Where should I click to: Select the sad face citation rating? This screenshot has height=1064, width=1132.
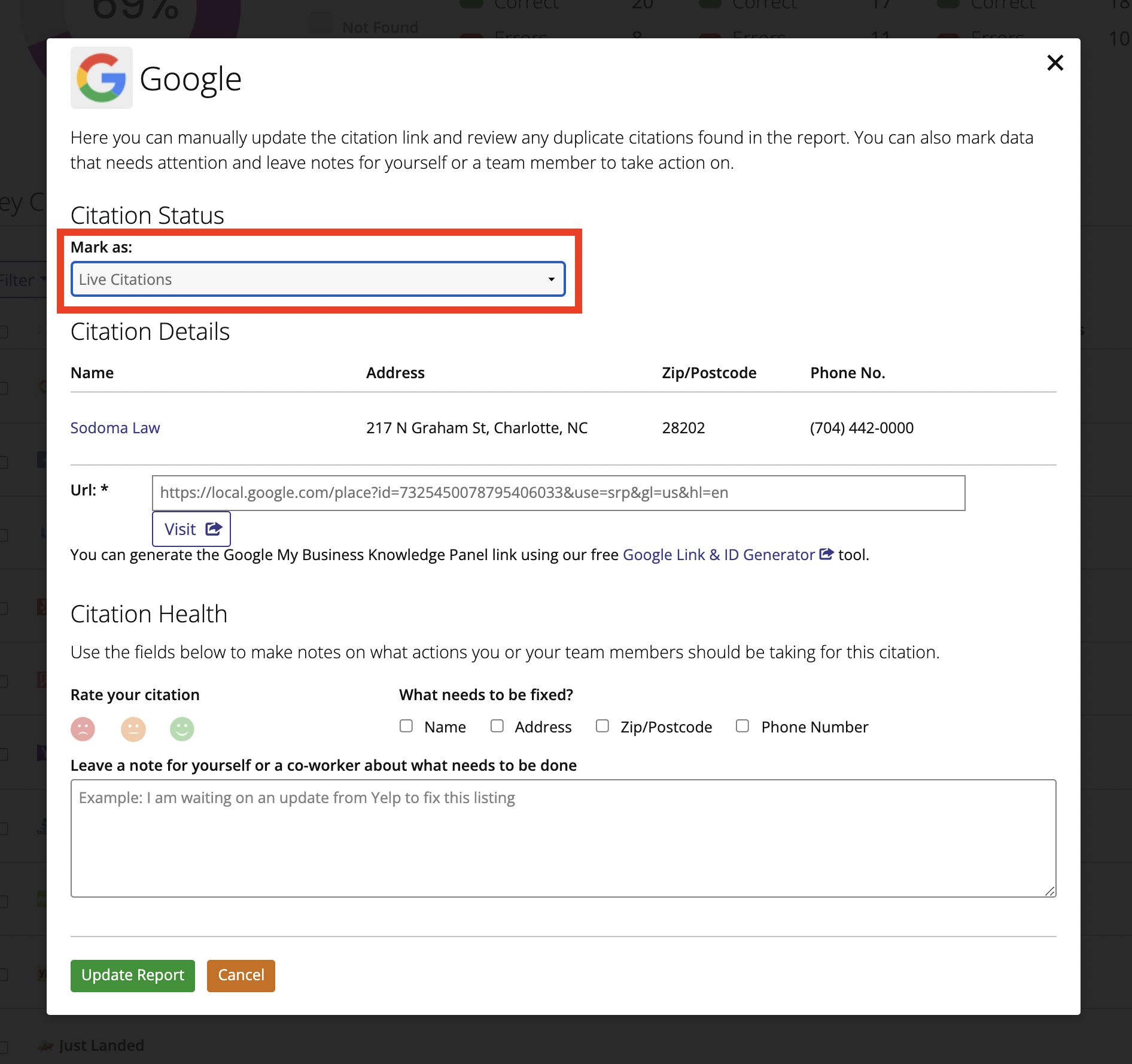[83, 729]
